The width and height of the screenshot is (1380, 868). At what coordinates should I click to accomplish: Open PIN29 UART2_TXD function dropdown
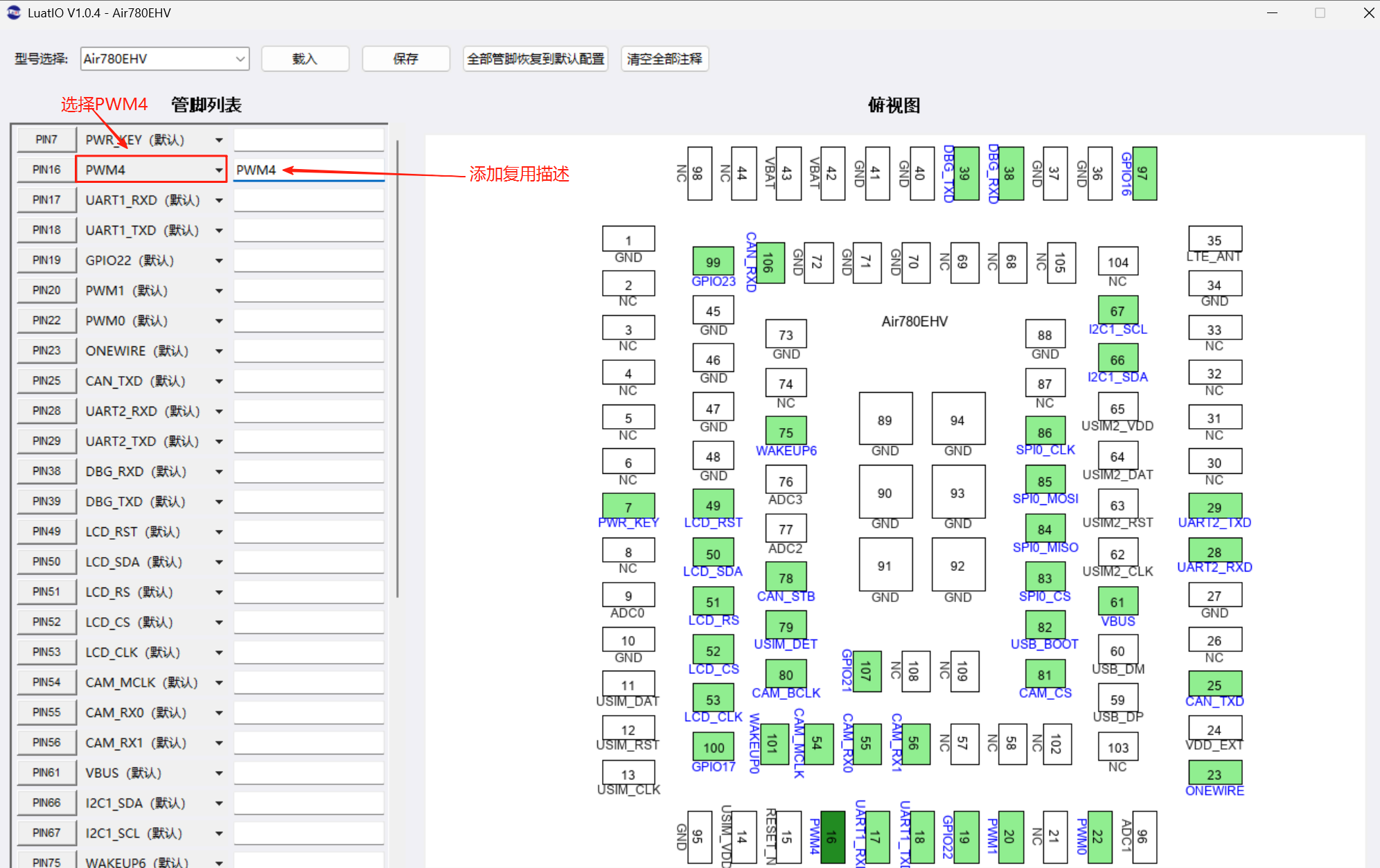151,441
